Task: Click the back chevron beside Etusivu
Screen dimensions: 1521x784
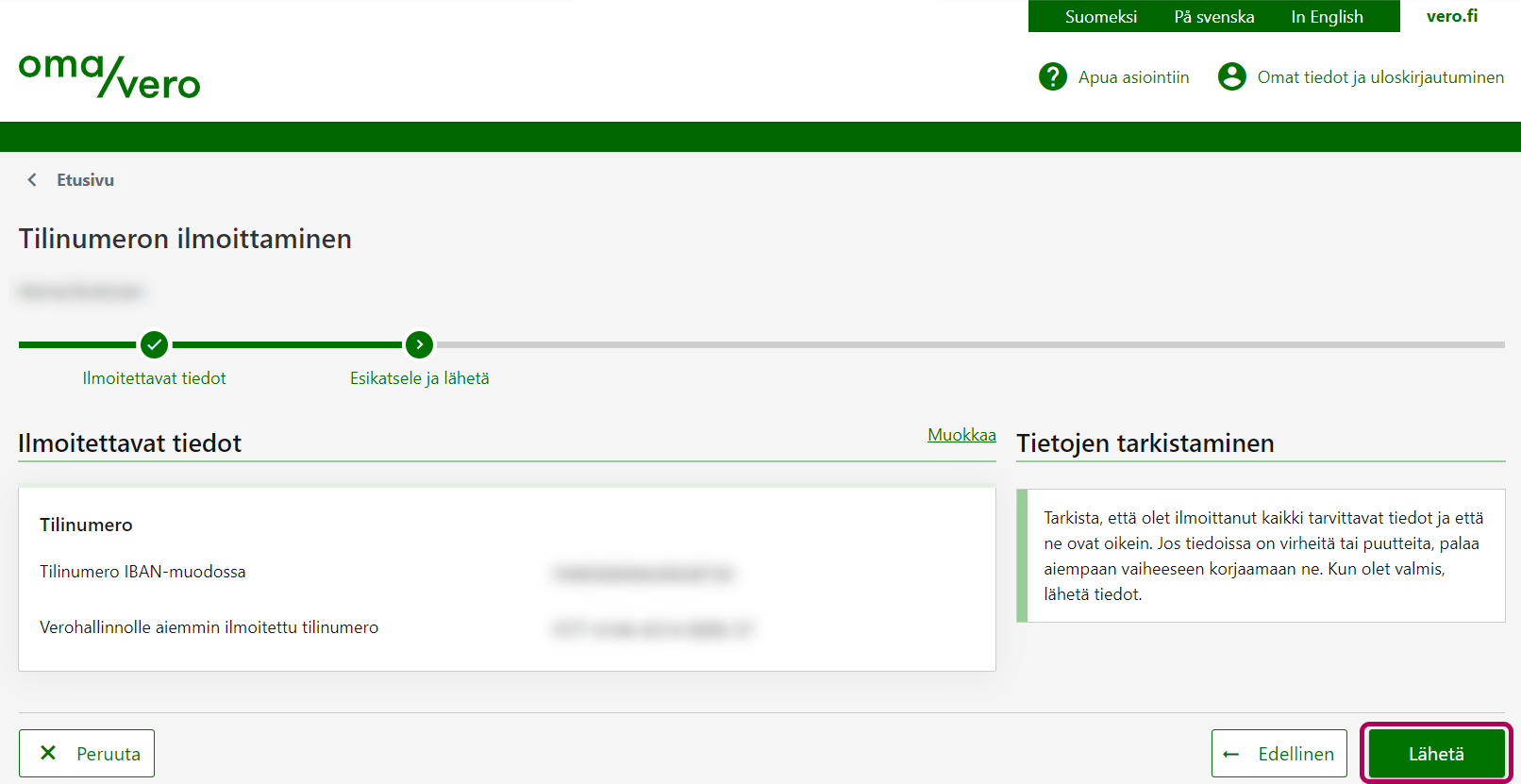Action: click(32, 180)
